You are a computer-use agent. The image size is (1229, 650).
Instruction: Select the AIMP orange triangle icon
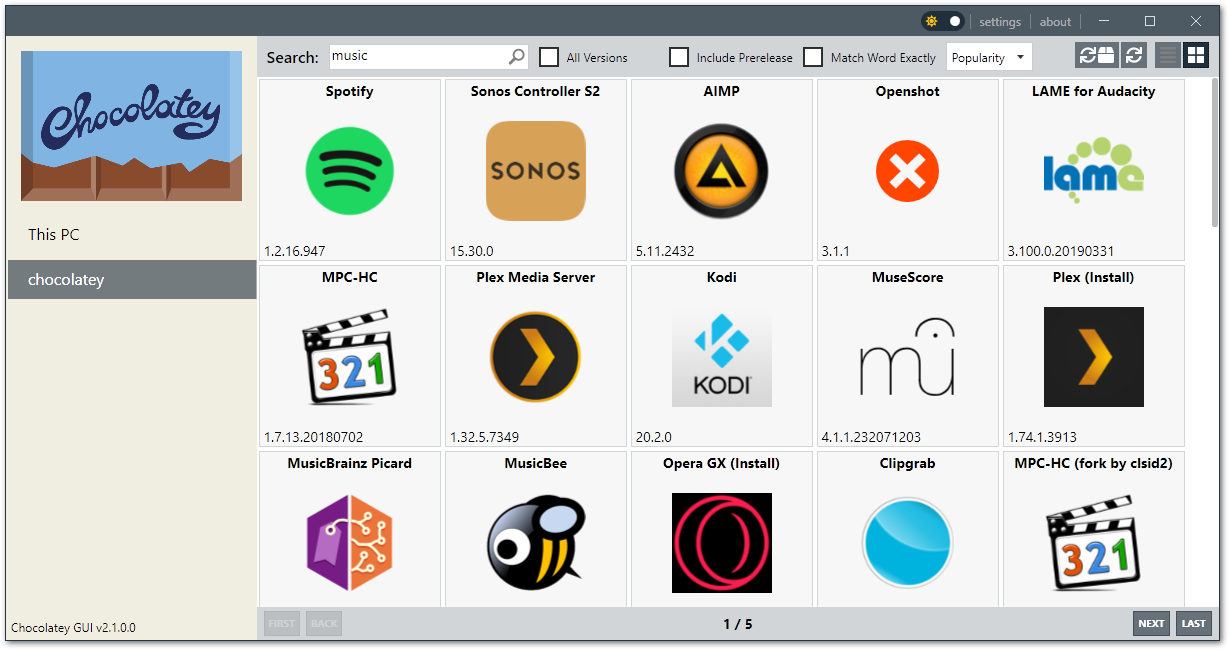[x=722, y=171]
